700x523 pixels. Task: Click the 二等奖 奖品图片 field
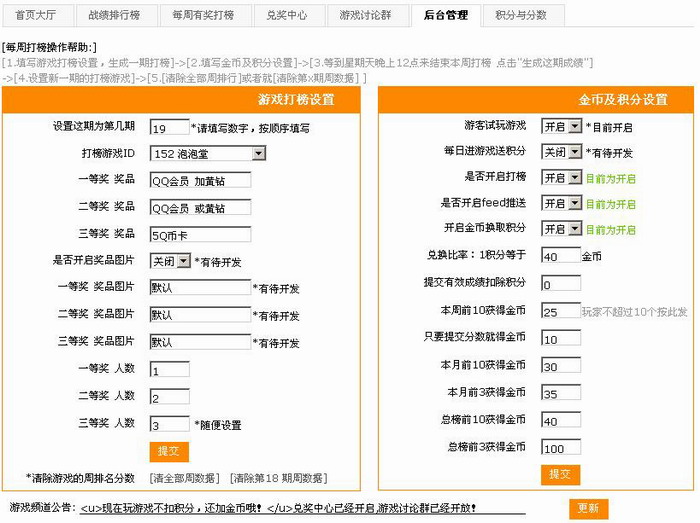pos(200,315)
